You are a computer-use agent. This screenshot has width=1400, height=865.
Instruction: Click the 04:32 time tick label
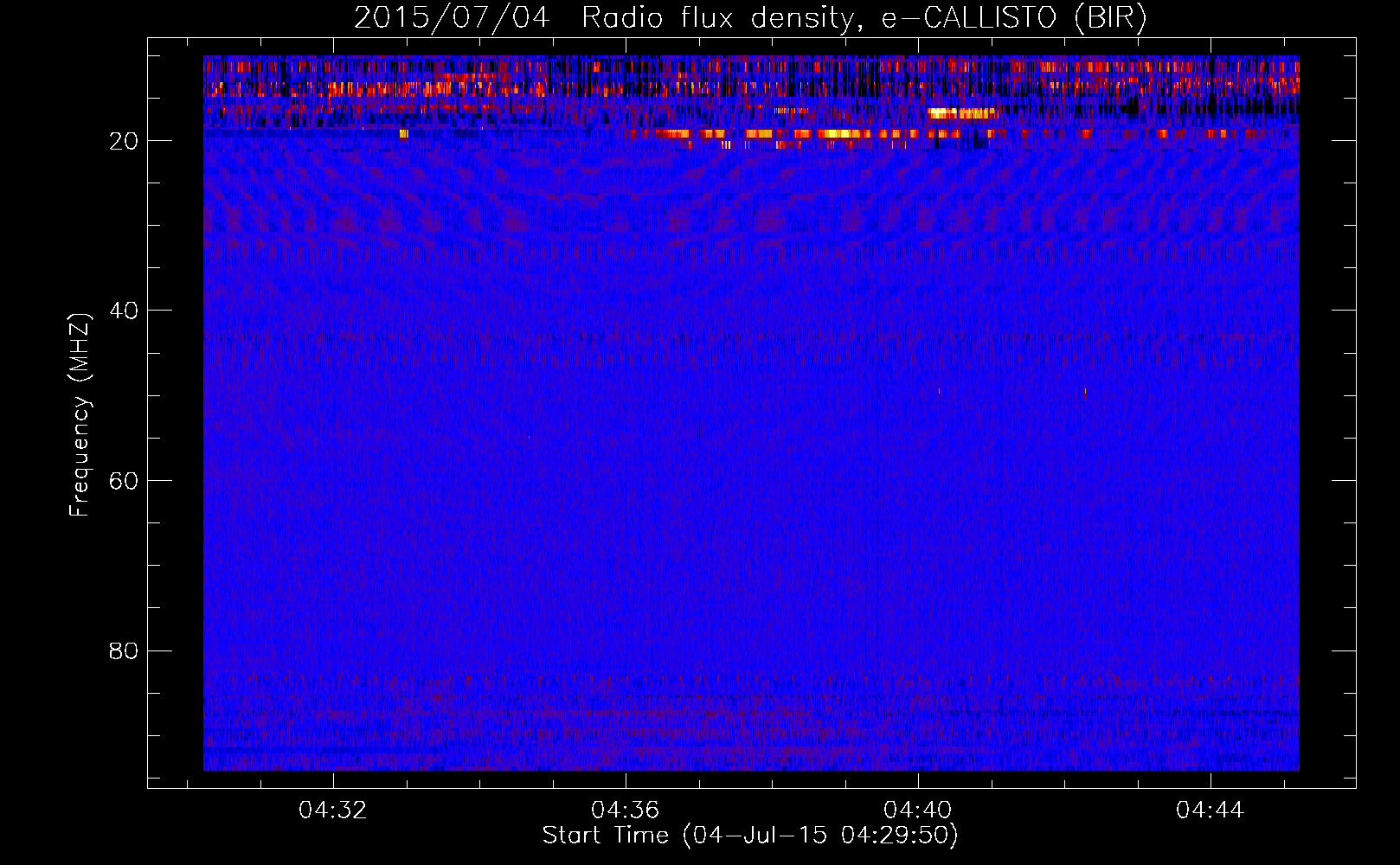333,810
